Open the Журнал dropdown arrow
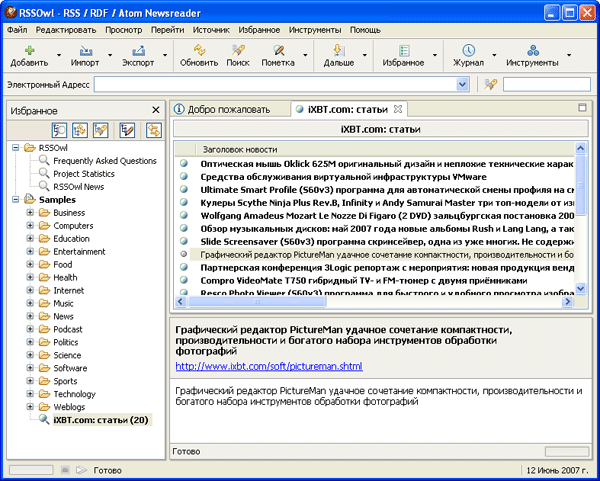 [494, 55]
